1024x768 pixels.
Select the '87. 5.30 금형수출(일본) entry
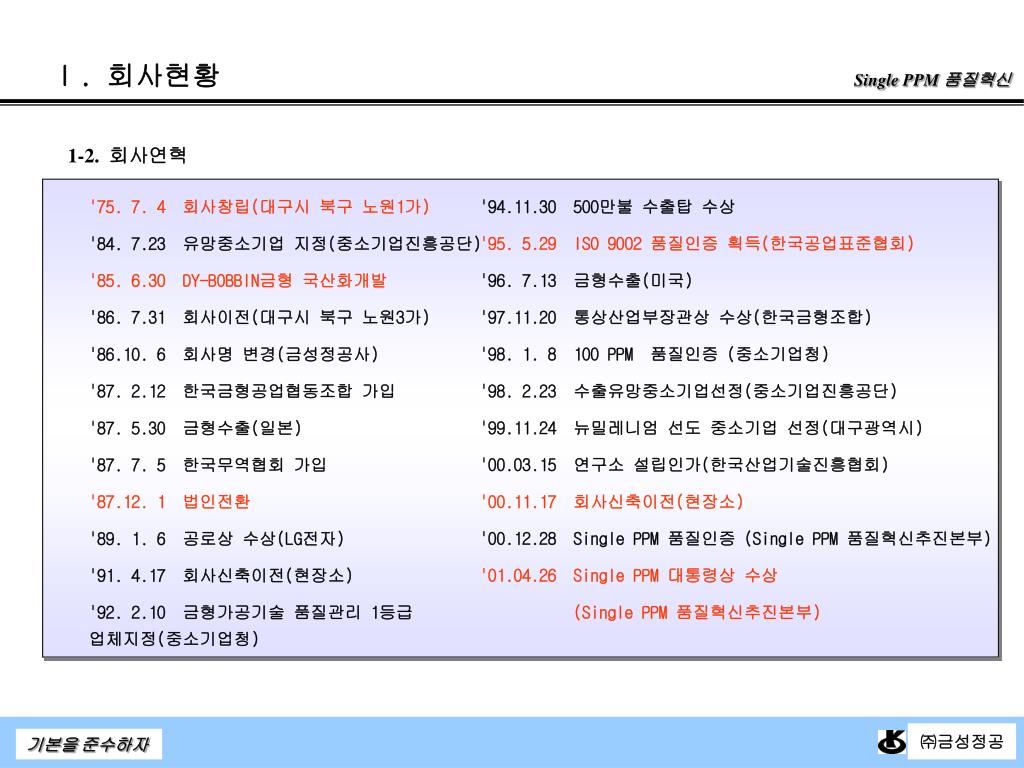(x=195, y=428)
